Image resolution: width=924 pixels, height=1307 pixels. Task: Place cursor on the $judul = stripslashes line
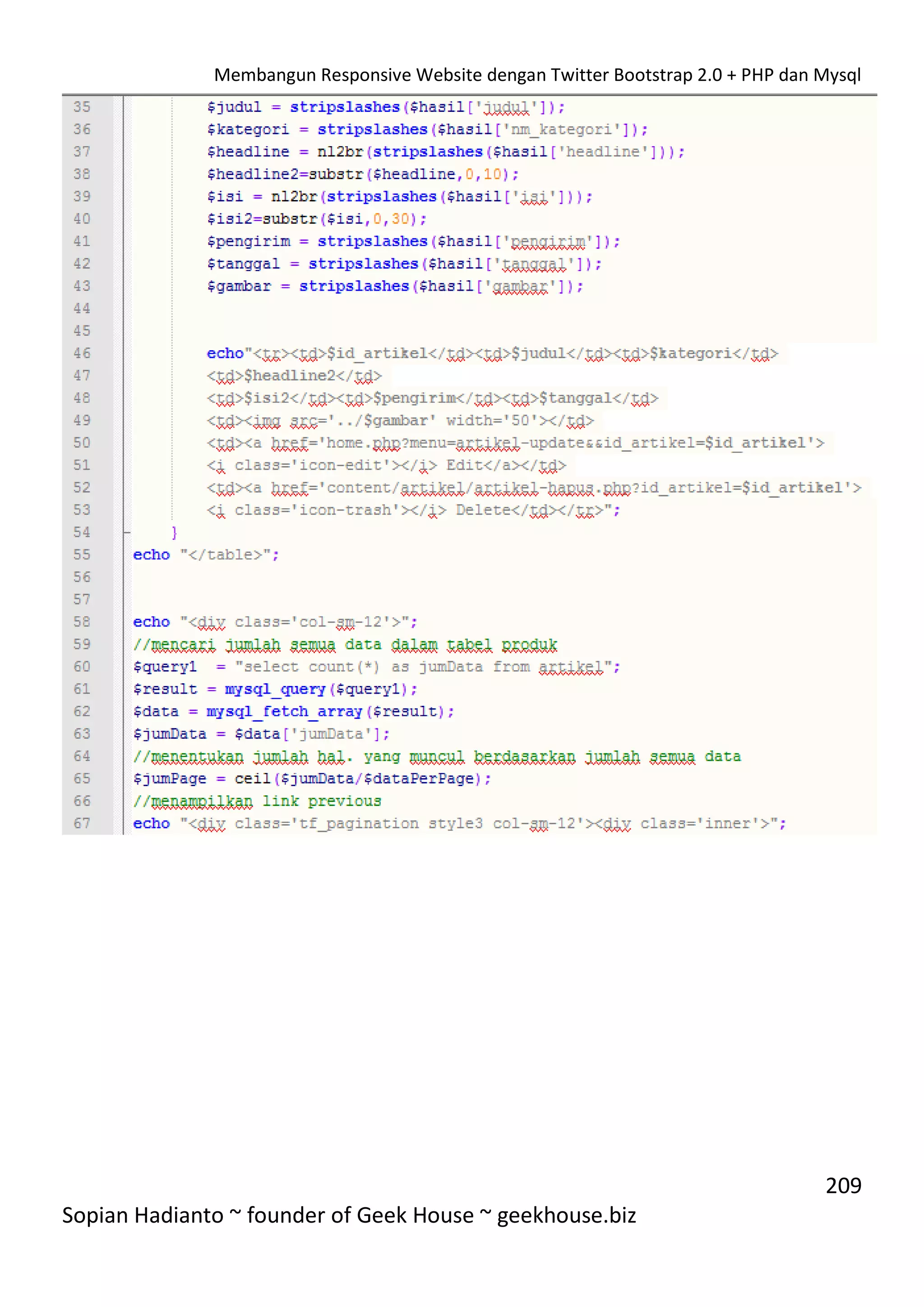386,107
